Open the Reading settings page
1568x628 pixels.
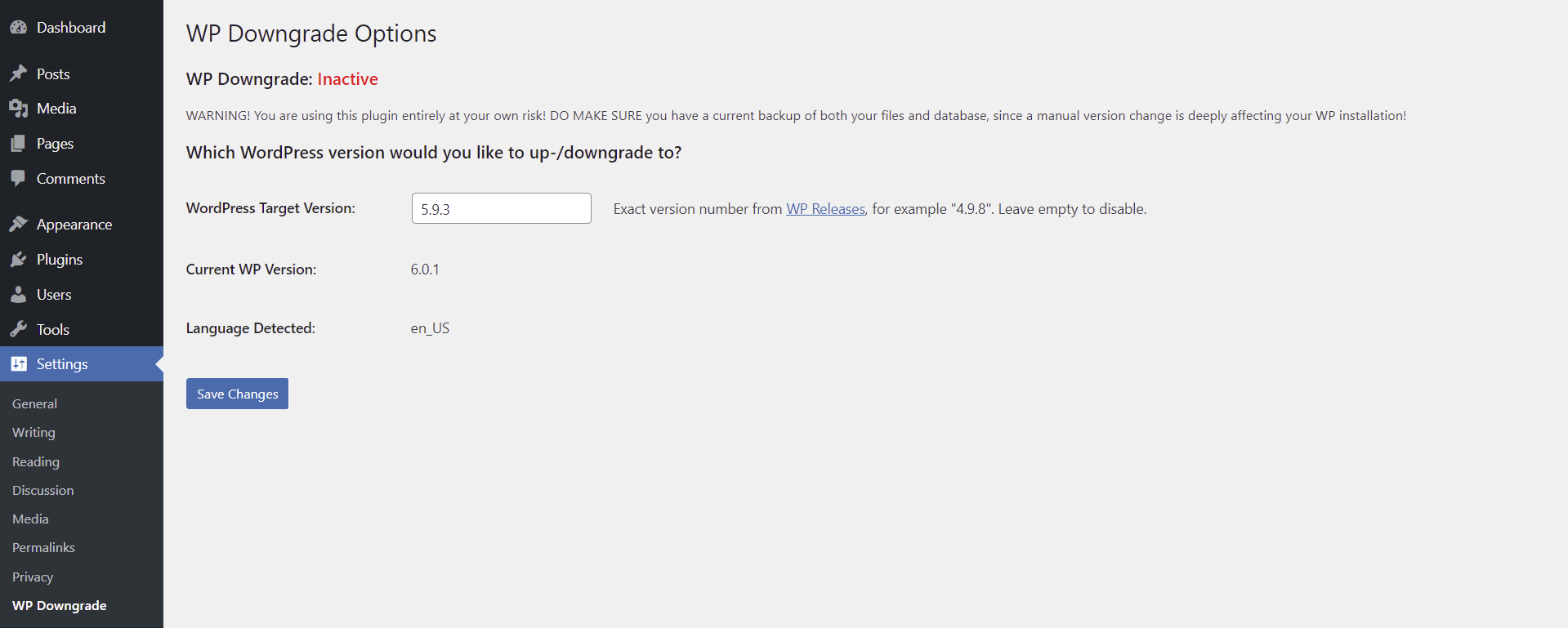pyautogui.click(x=35, y=461)
